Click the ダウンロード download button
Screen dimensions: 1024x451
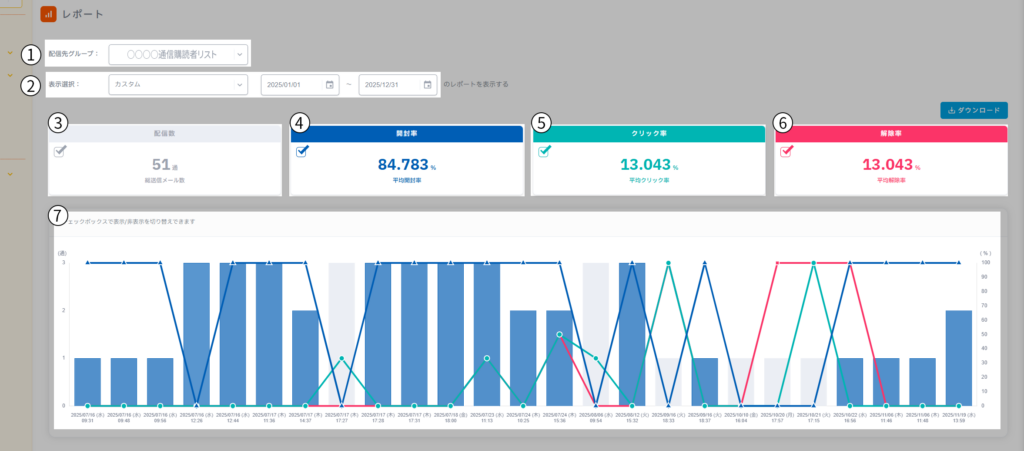pyautogui.click(x=973, y=110)
